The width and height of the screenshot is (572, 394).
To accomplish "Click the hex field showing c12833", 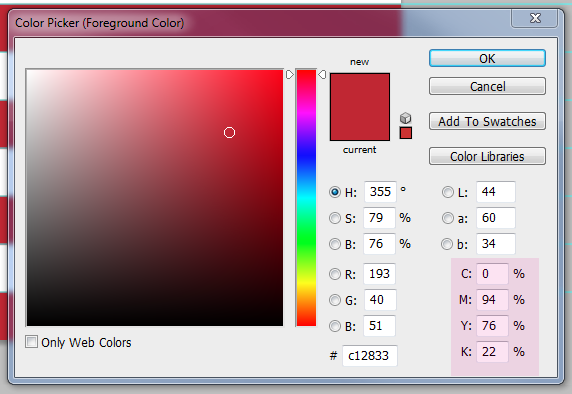I will click(x=370, y=356).
